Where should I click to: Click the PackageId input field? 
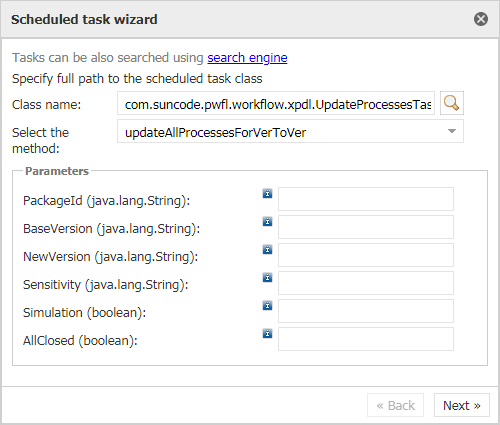point(366,199)
